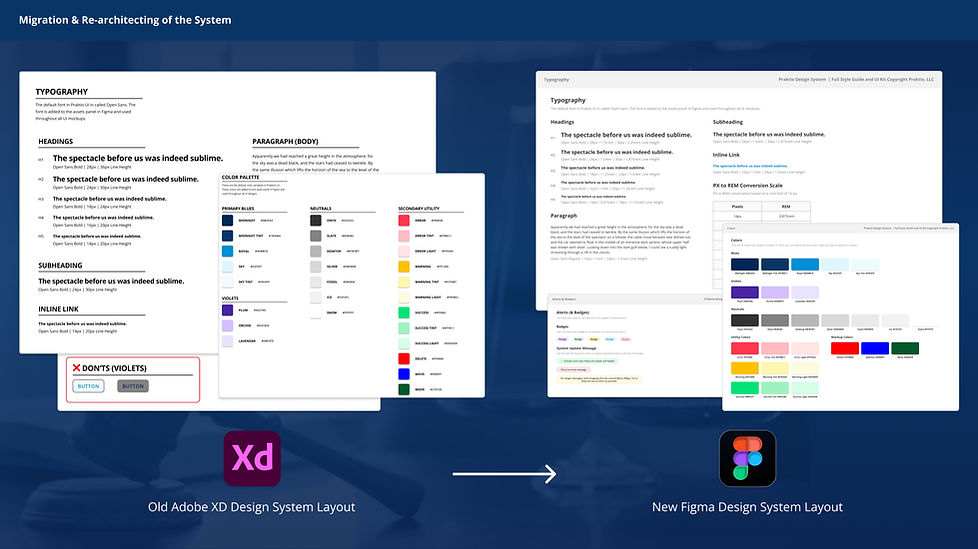
Task: Select the pure blue swatch in XD Secondary Utility
Action: pyautogui.click(x=404, y=374)
